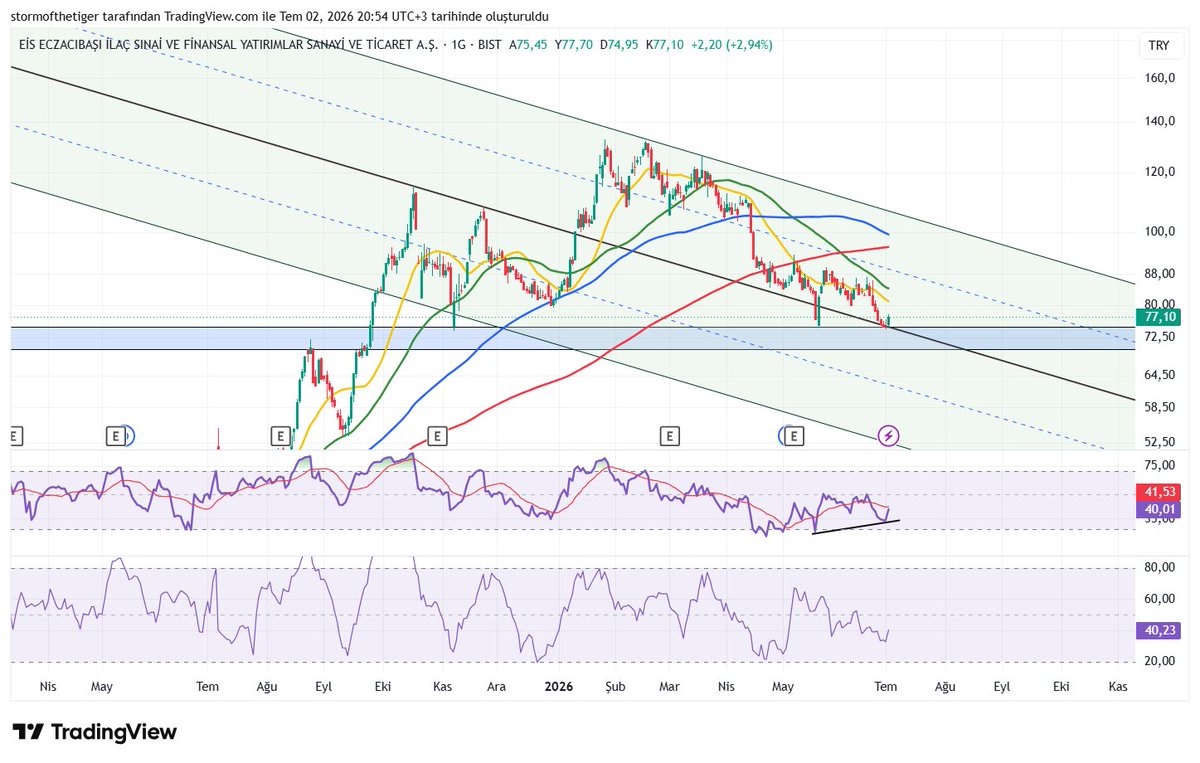Click the 52,50 price axis label
Image resolution: width=1200 pixels, height=763 pixels.
pyautogui.click(x=1160, y=442)
